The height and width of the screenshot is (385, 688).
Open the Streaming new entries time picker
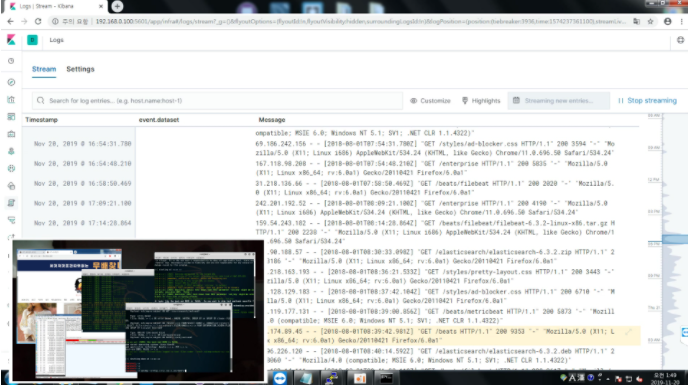[x=559, y=101]
